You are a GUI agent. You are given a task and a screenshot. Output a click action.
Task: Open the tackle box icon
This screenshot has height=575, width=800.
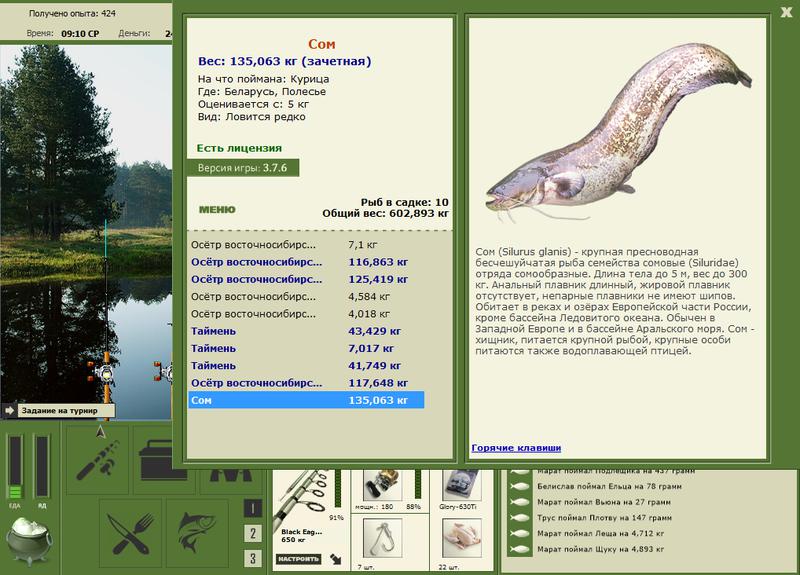pos(163,460)
